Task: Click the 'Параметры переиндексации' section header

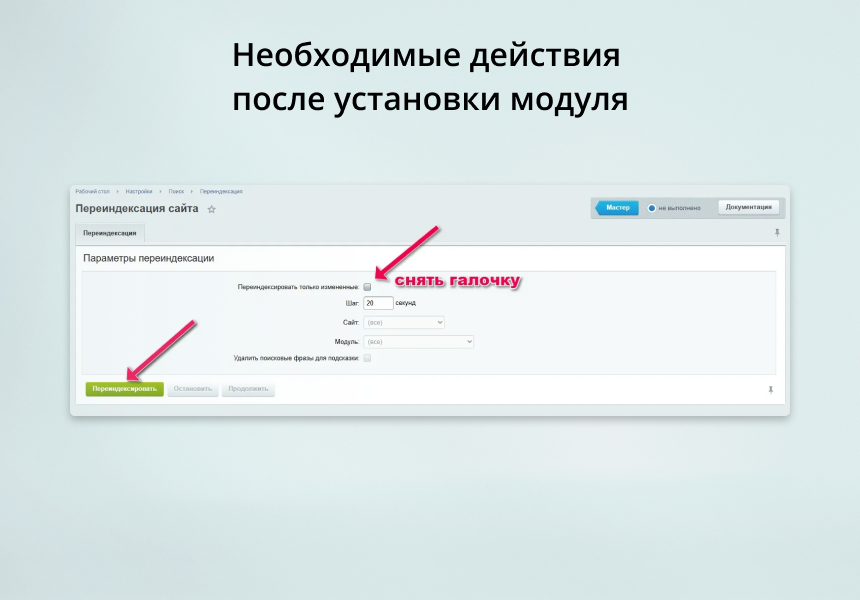Action: [148, 258]
